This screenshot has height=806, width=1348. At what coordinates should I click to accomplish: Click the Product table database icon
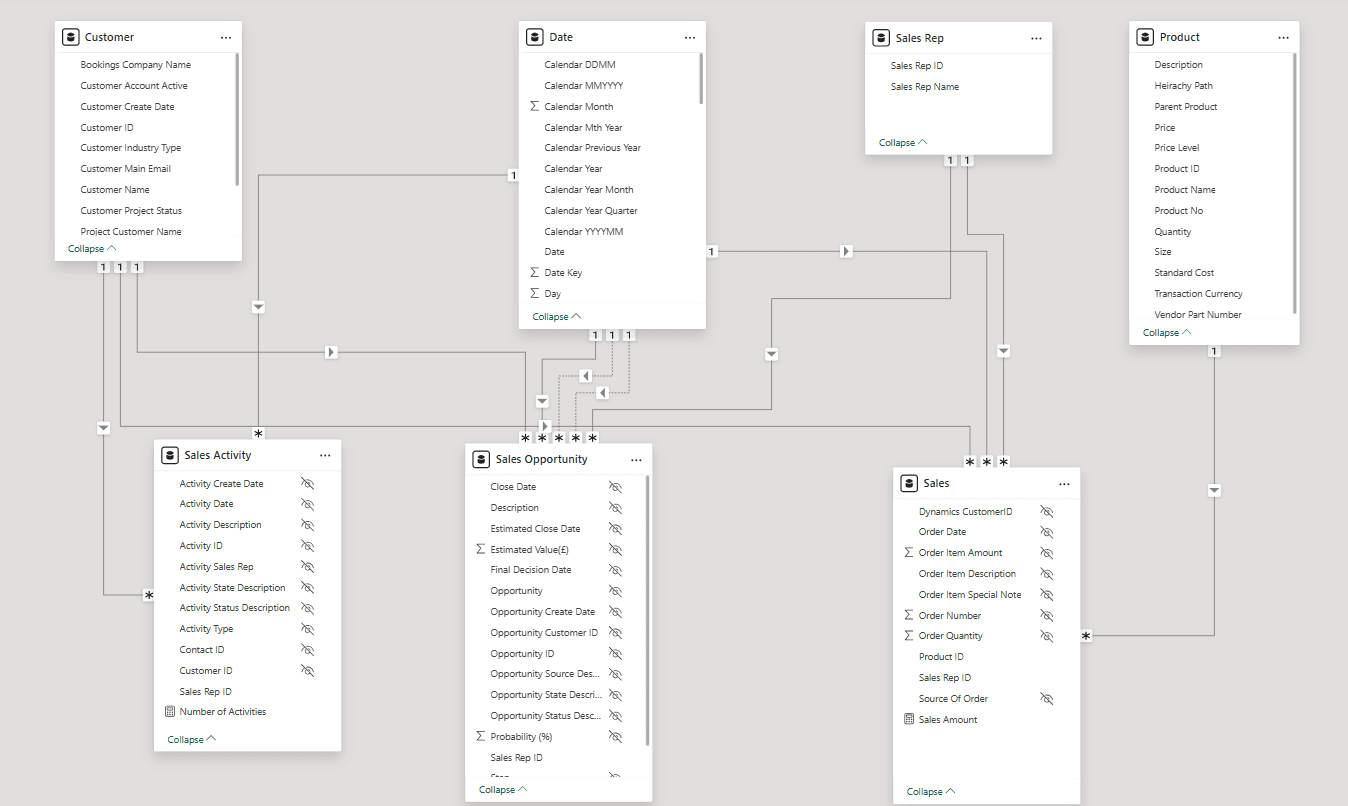coord(1145,37)
